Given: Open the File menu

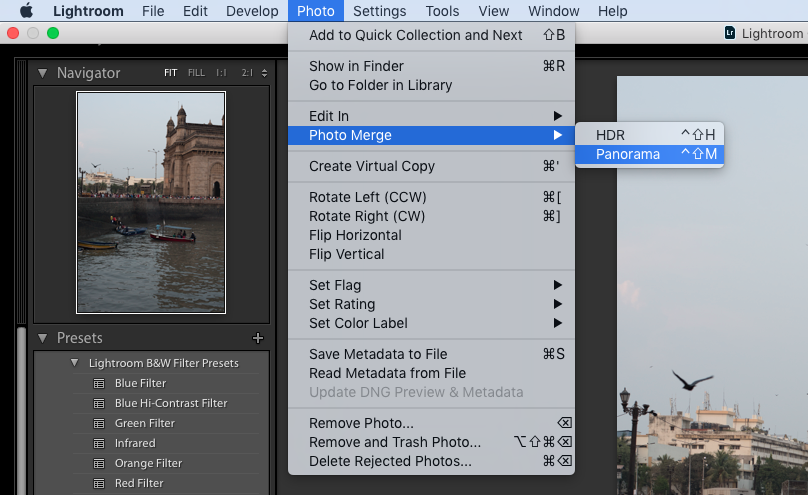Looking at the screenshot, I should point(153,11).
